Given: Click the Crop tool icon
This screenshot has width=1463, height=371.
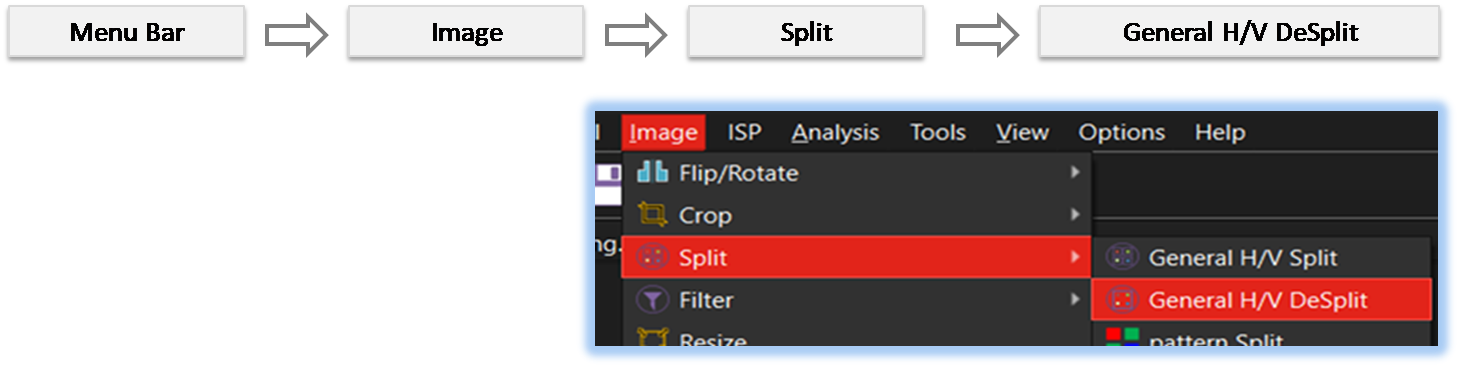Looking at the screenshot, I should (x=652, y=215).
